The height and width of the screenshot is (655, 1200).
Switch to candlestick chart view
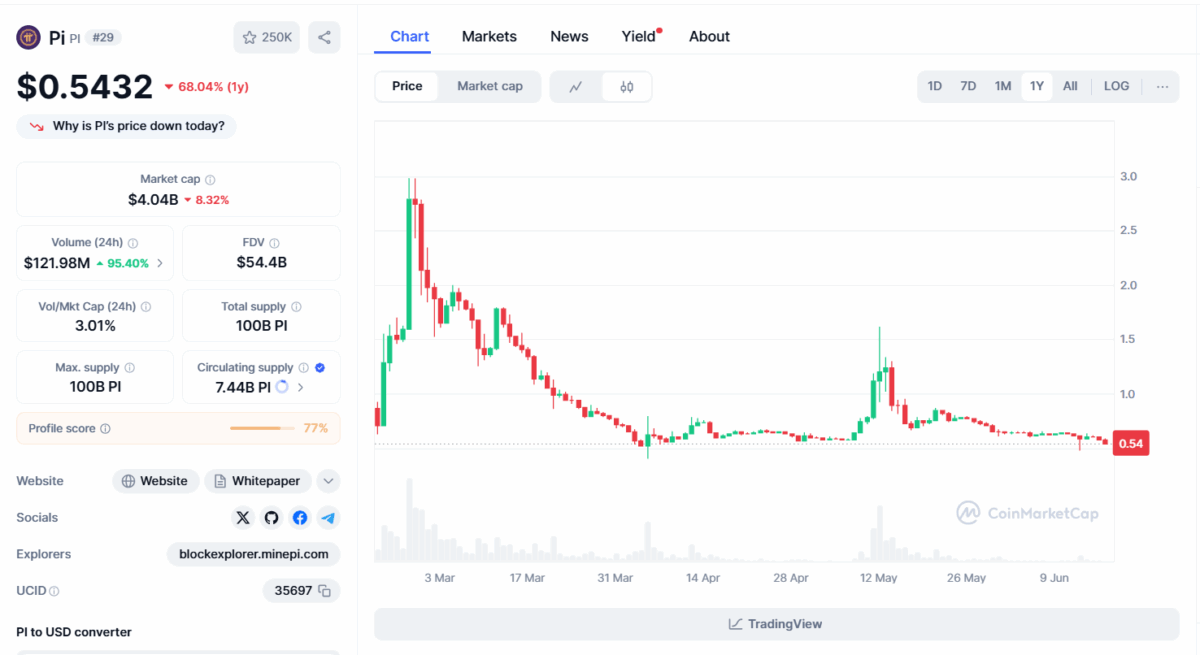(x=627, y=87)
